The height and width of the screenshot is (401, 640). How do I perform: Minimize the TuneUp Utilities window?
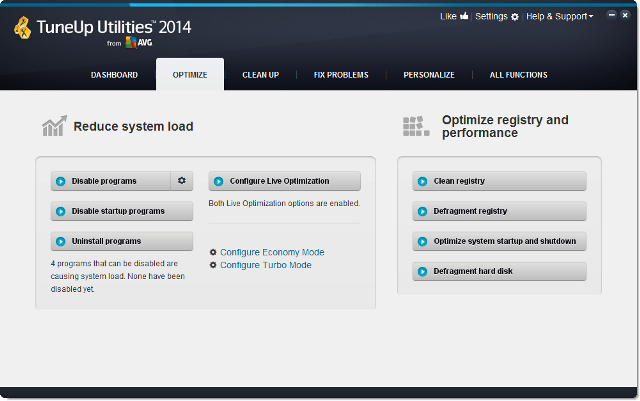tap(611, 15)
